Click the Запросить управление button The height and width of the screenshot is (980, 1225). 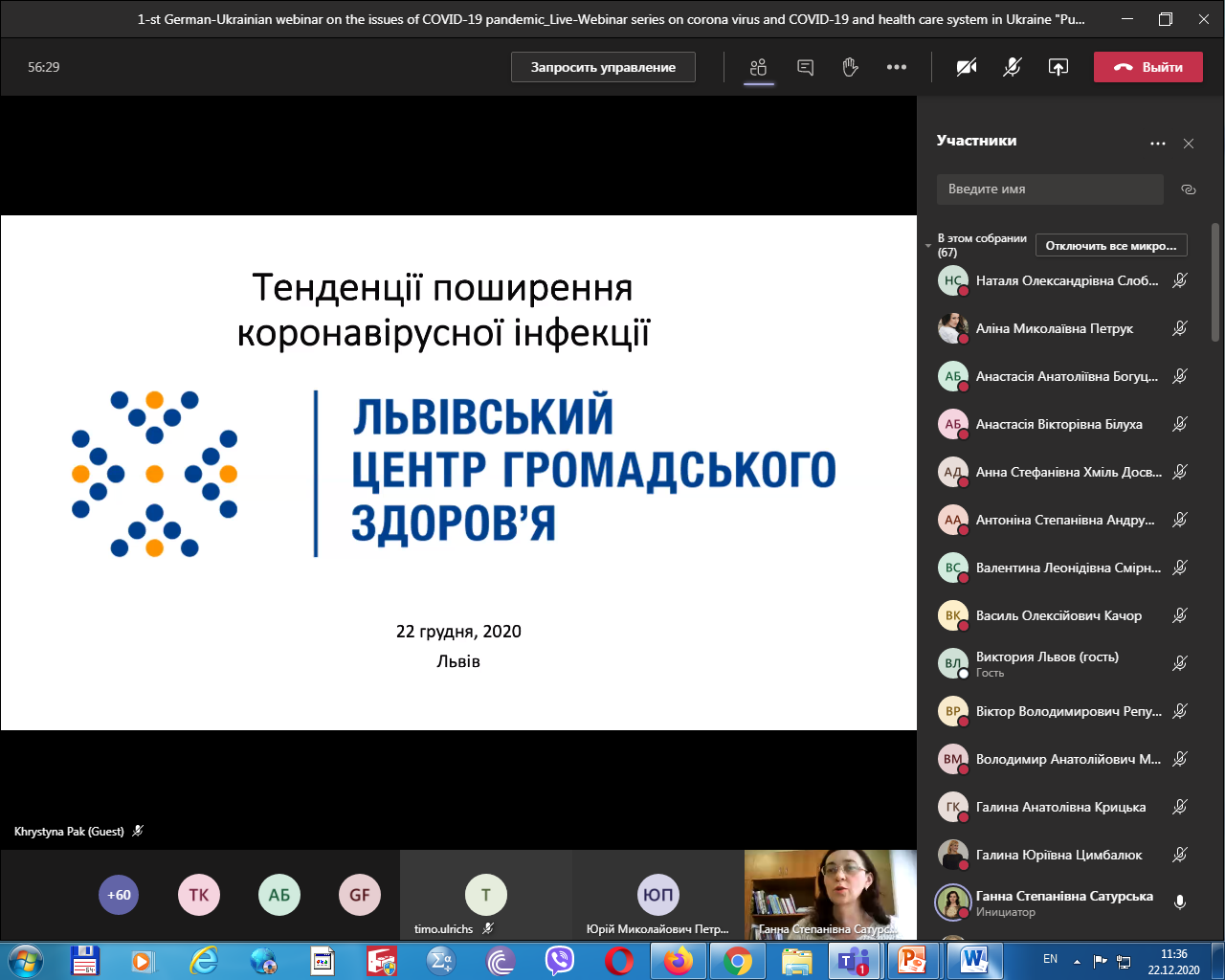[603, 67]
